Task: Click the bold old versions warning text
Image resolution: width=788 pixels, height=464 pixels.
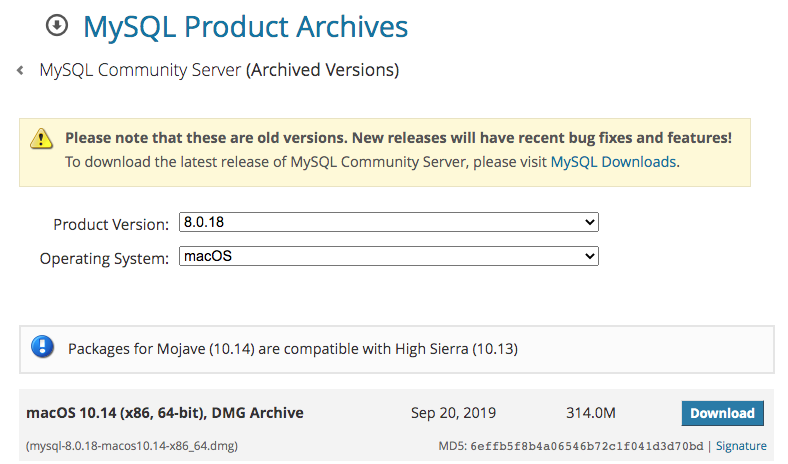Action: pyautogui.click(x=398, y=138)
